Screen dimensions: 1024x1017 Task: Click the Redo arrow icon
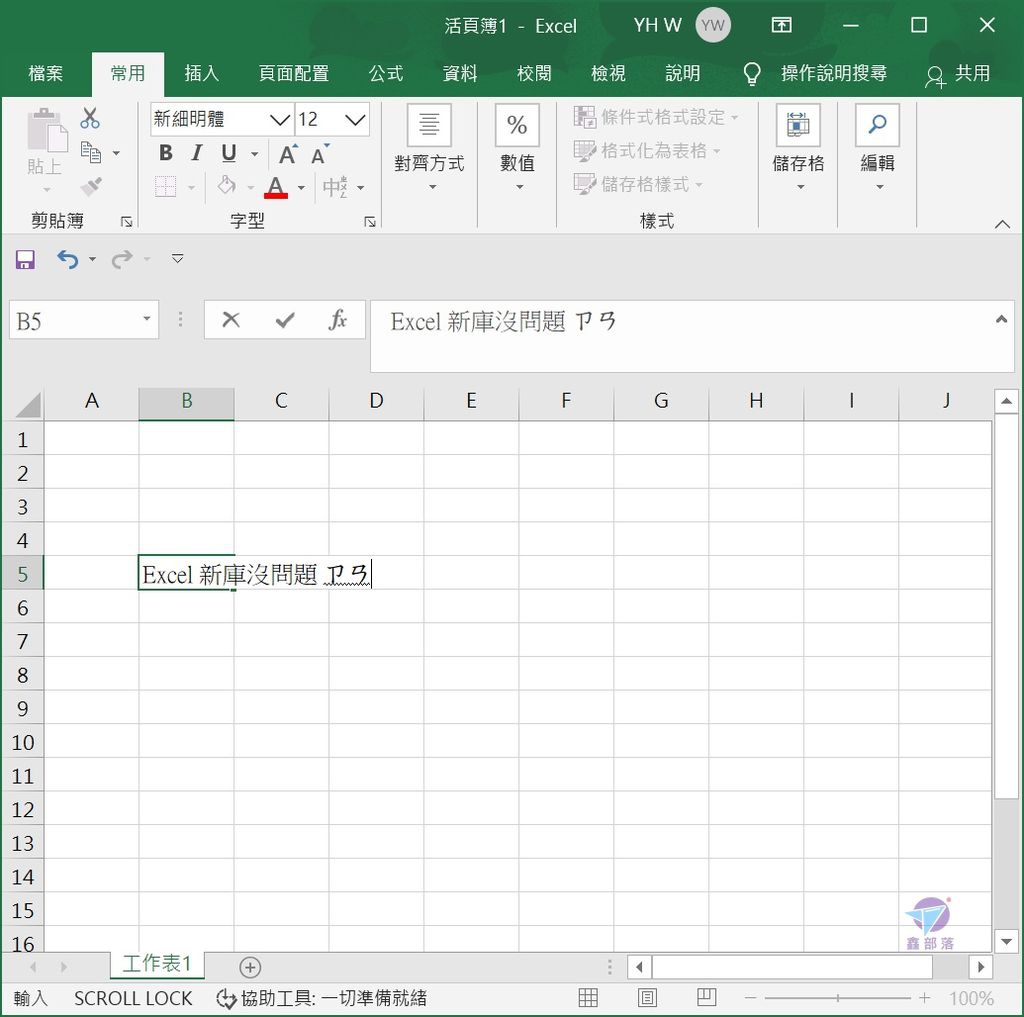[121, 259]
